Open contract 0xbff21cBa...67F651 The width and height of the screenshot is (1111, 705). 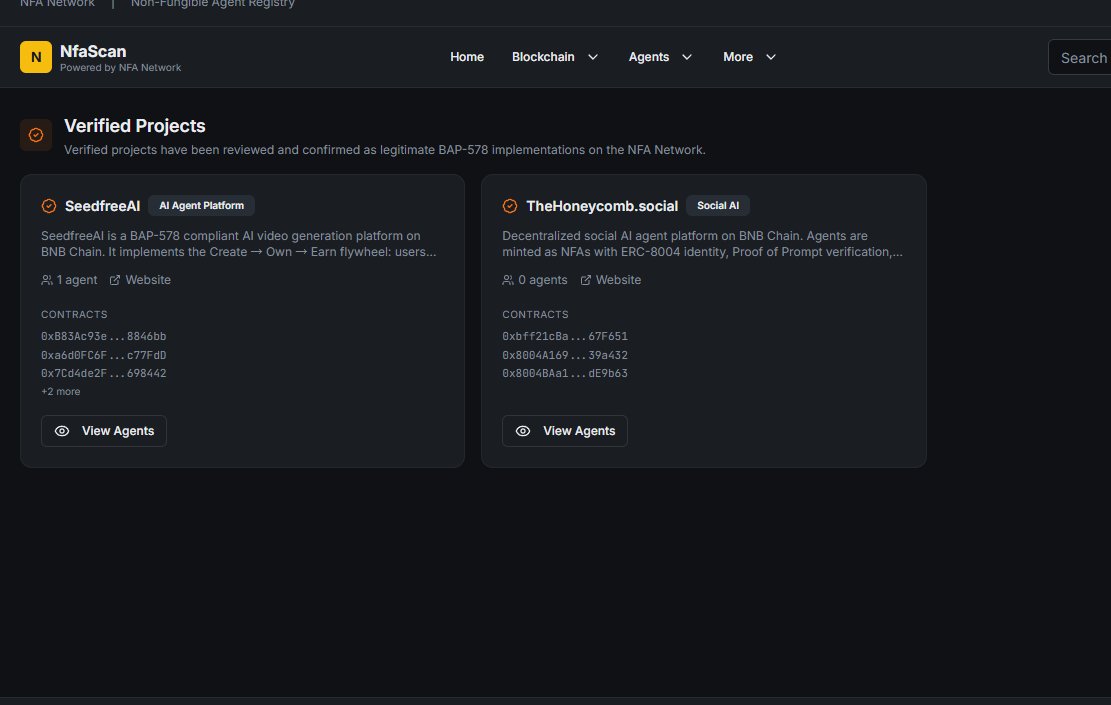[x=565, y=337]
